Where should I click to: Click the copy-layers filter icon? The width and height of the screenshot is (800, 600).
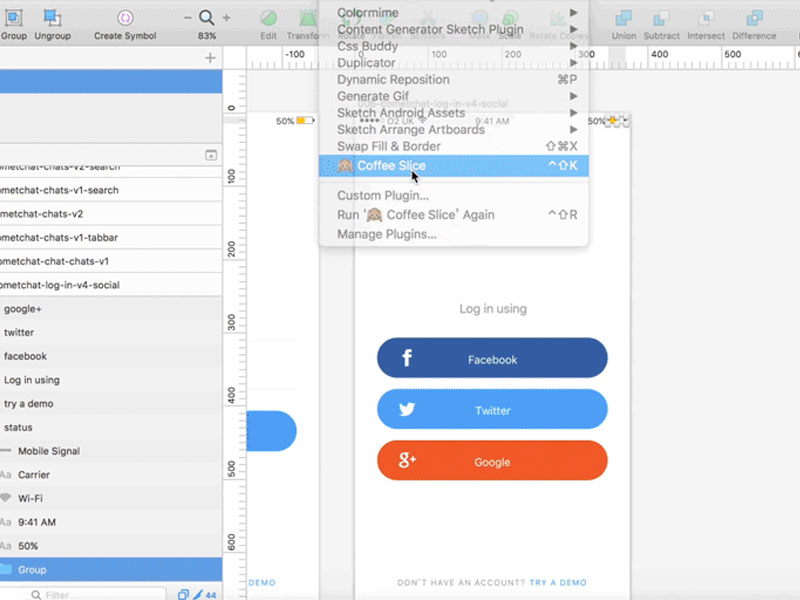pyautogui.click(x=183, y=595)
